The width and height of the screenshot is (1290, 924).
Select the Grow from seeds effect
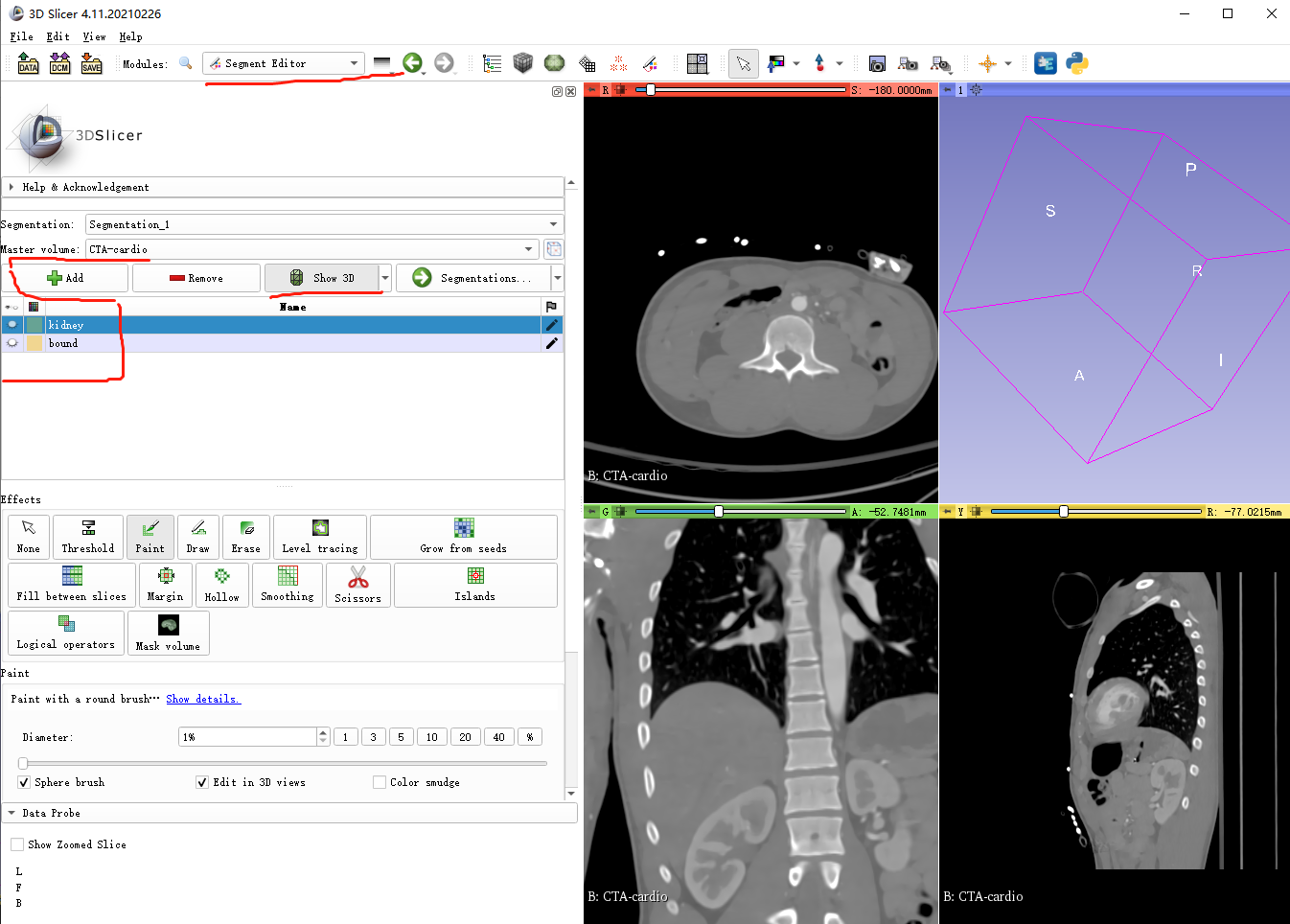pyautogui.click(x=464, y=537)
